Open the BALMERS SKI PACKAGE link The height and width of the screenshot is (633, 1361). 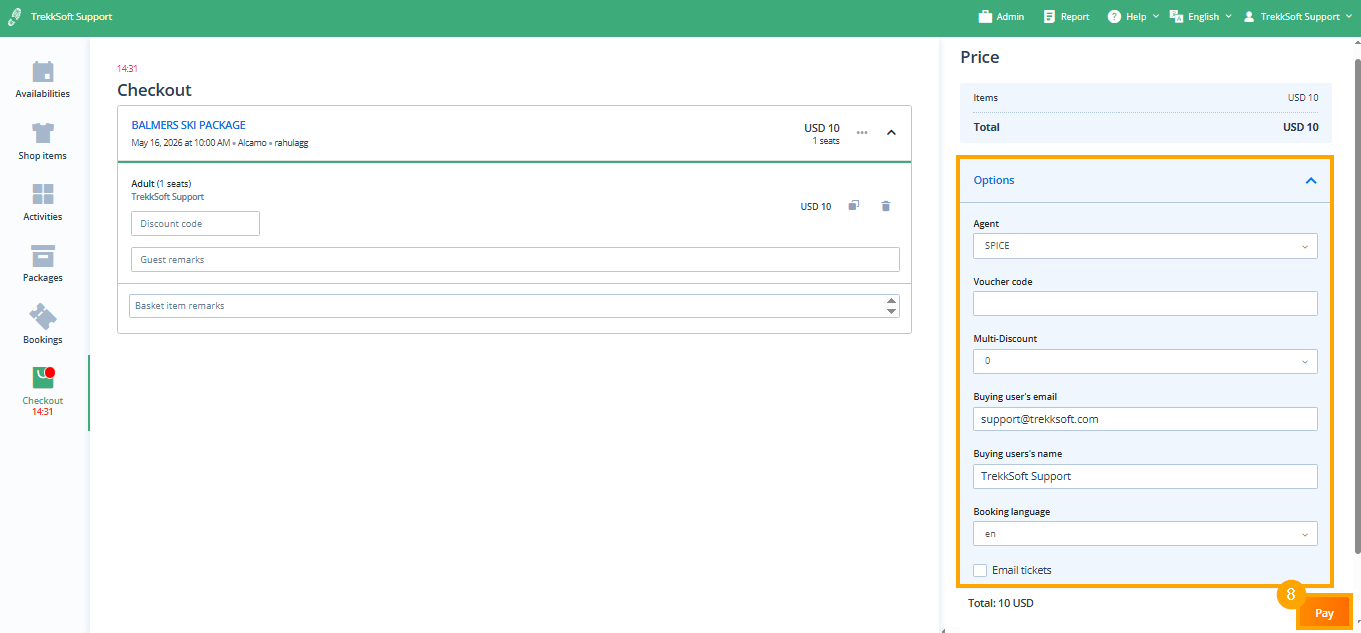tap(188, 125)
